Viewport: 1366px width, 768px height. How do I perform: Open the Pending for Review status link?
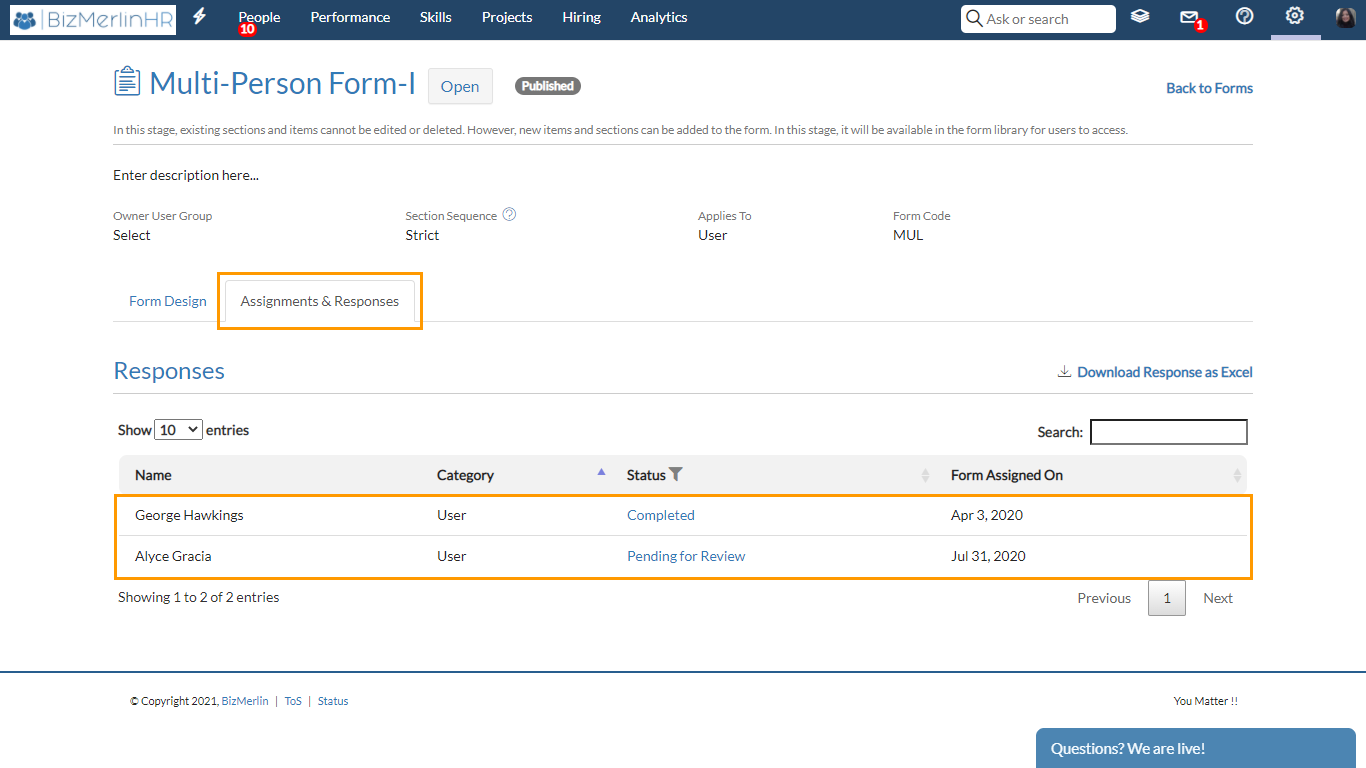(686, 556)
